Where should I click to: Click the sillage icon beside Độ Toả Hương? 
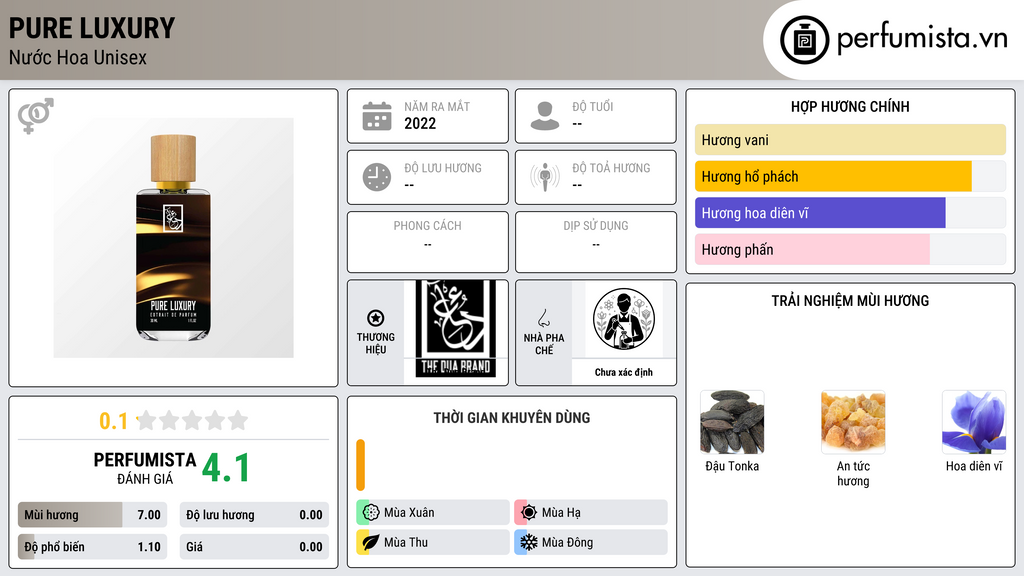pyautogui.click(x=545, y=177)
